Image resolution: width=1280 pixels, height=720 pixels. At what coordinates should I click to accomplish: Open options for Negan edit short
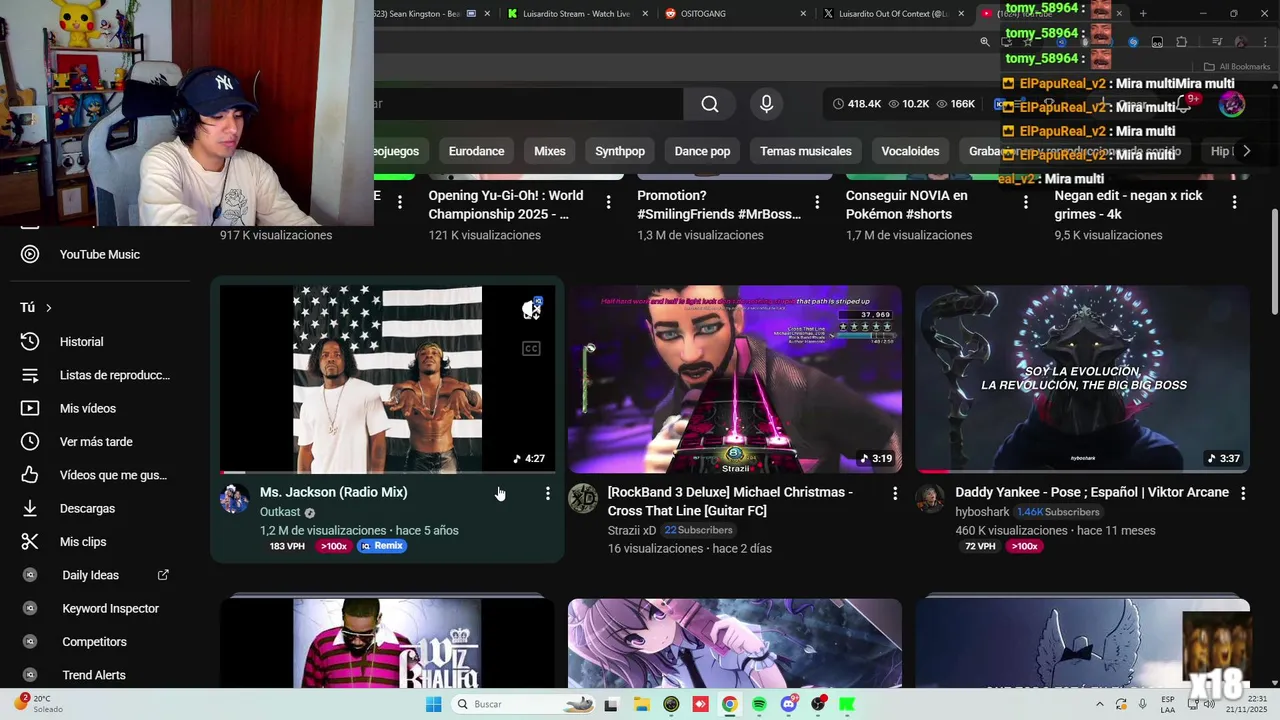click(x=1234, y=202)
